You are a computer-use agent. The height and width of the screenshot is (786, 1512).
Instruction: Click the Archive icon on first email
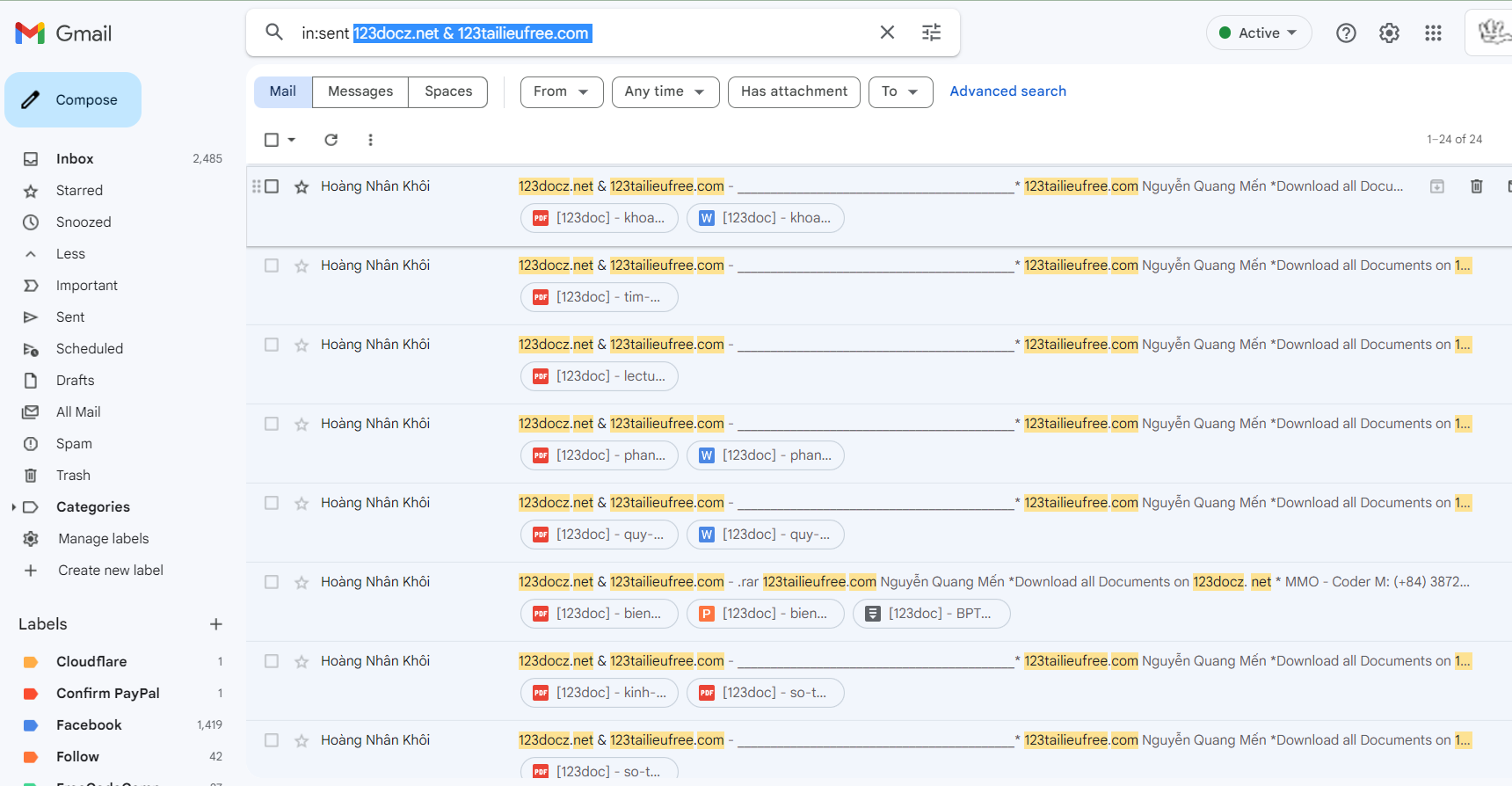click(1437, 186)
